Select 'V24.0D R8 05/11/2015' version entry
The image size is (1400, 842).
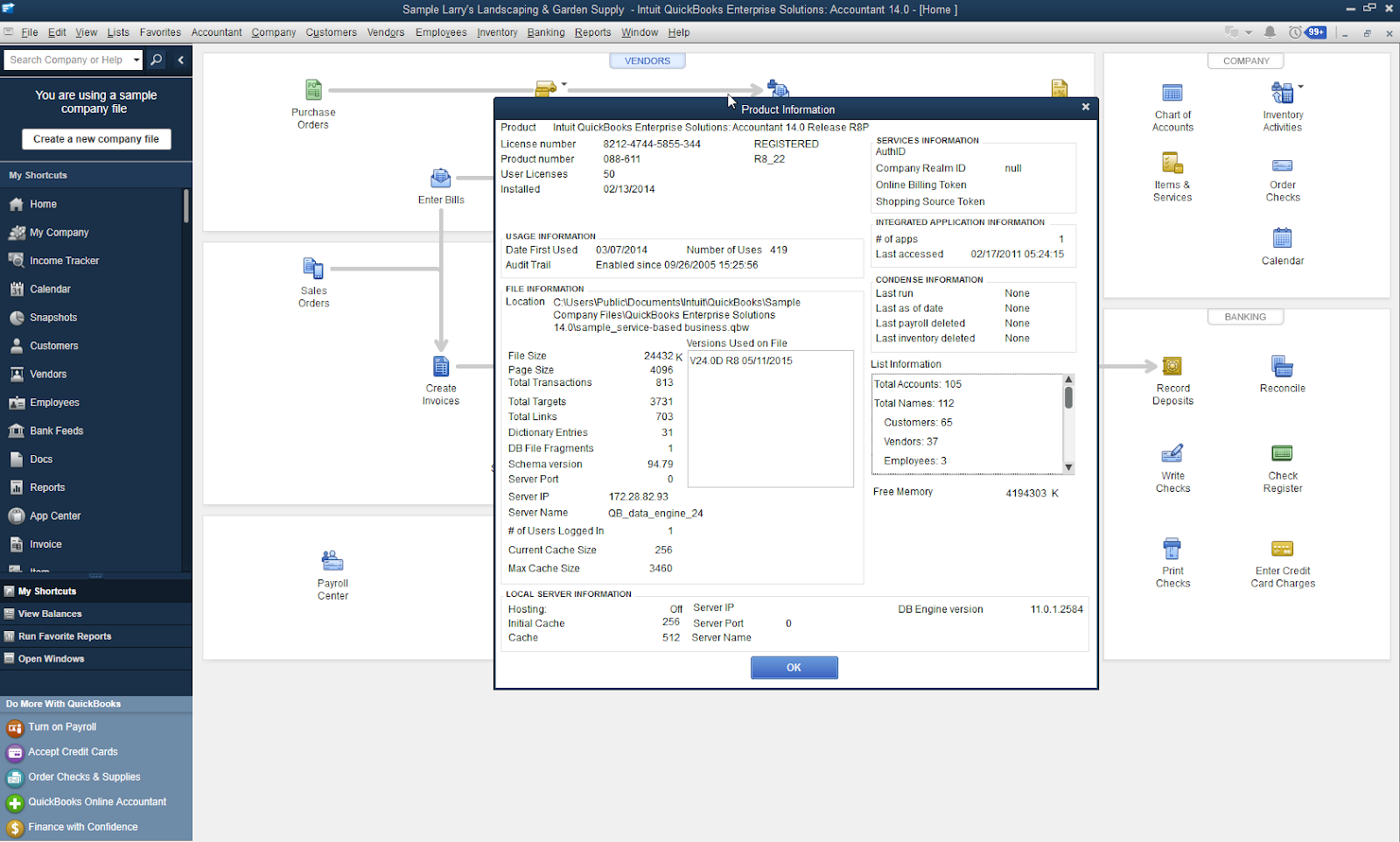741,361
